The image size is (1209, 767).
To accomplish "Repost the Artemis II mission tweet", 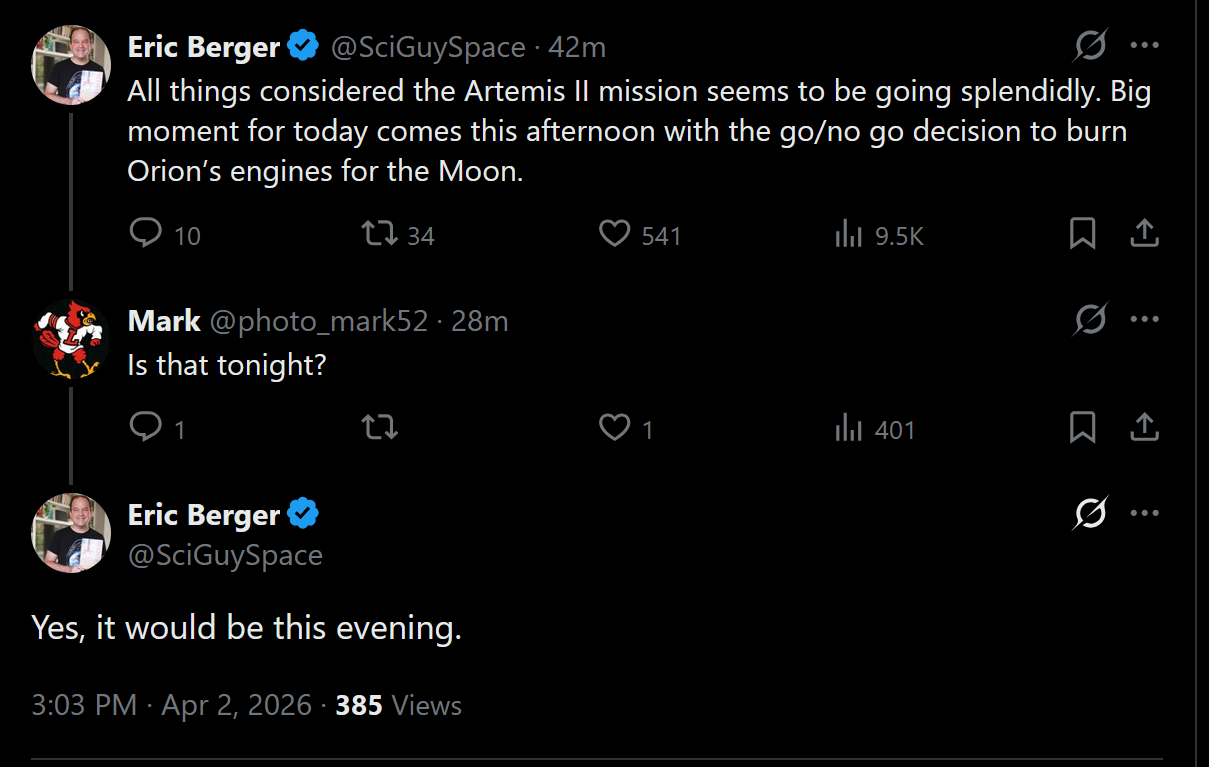I will pos(378,234).
